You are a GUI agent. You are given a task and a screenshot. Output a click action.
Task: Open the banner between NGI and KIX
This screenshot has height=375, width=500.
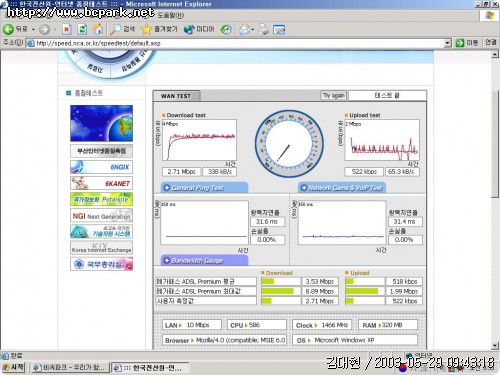point(101,231)
